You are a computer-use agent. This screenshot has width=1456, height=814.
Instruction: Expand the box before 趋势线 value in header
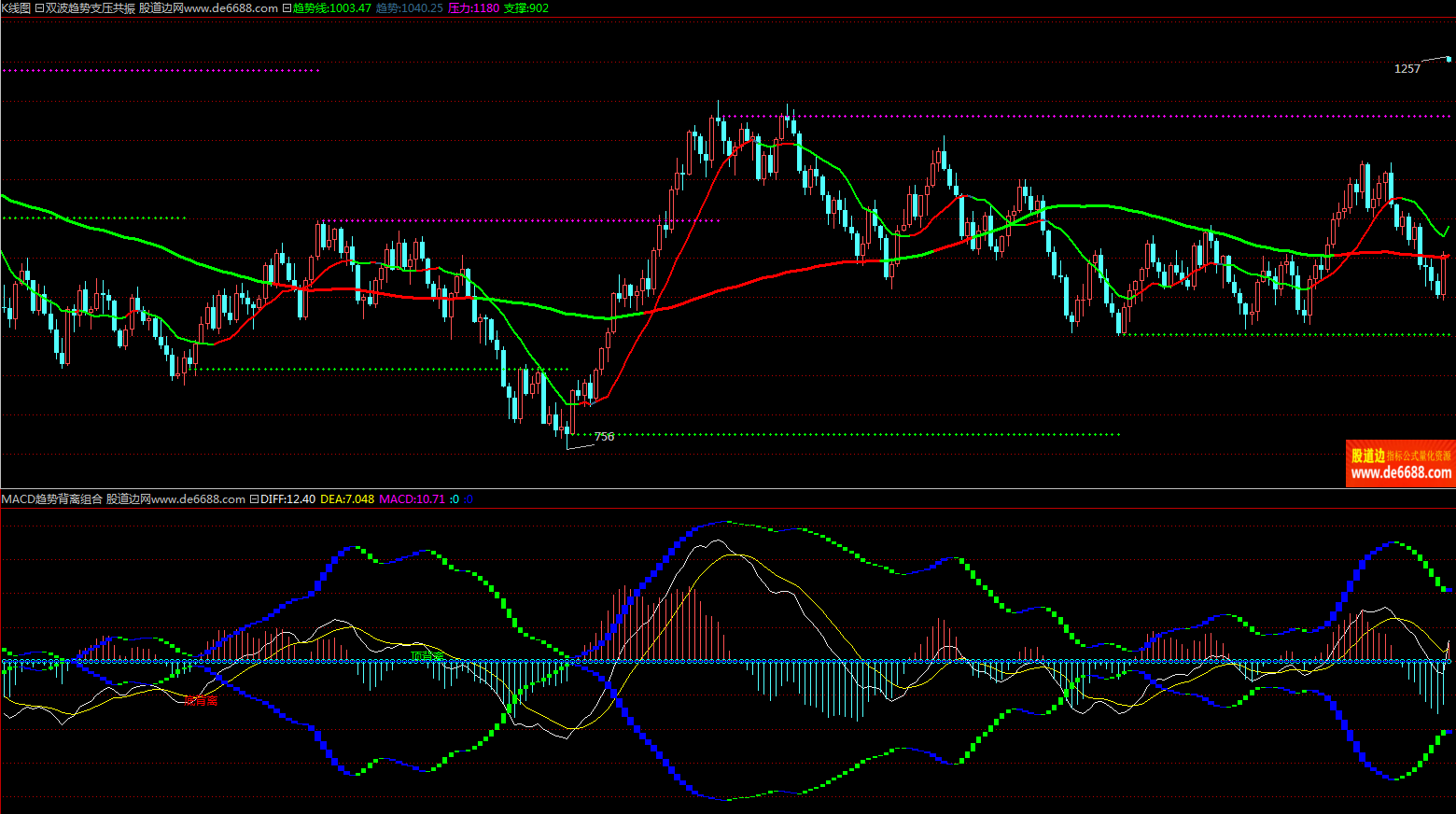(287, 8)
